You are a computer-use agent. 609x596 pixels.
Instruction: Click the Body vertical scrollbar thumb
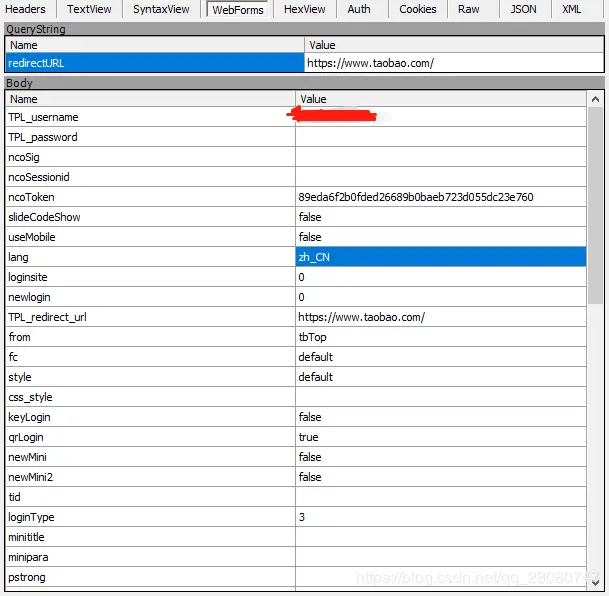click(x=595, y=205)
